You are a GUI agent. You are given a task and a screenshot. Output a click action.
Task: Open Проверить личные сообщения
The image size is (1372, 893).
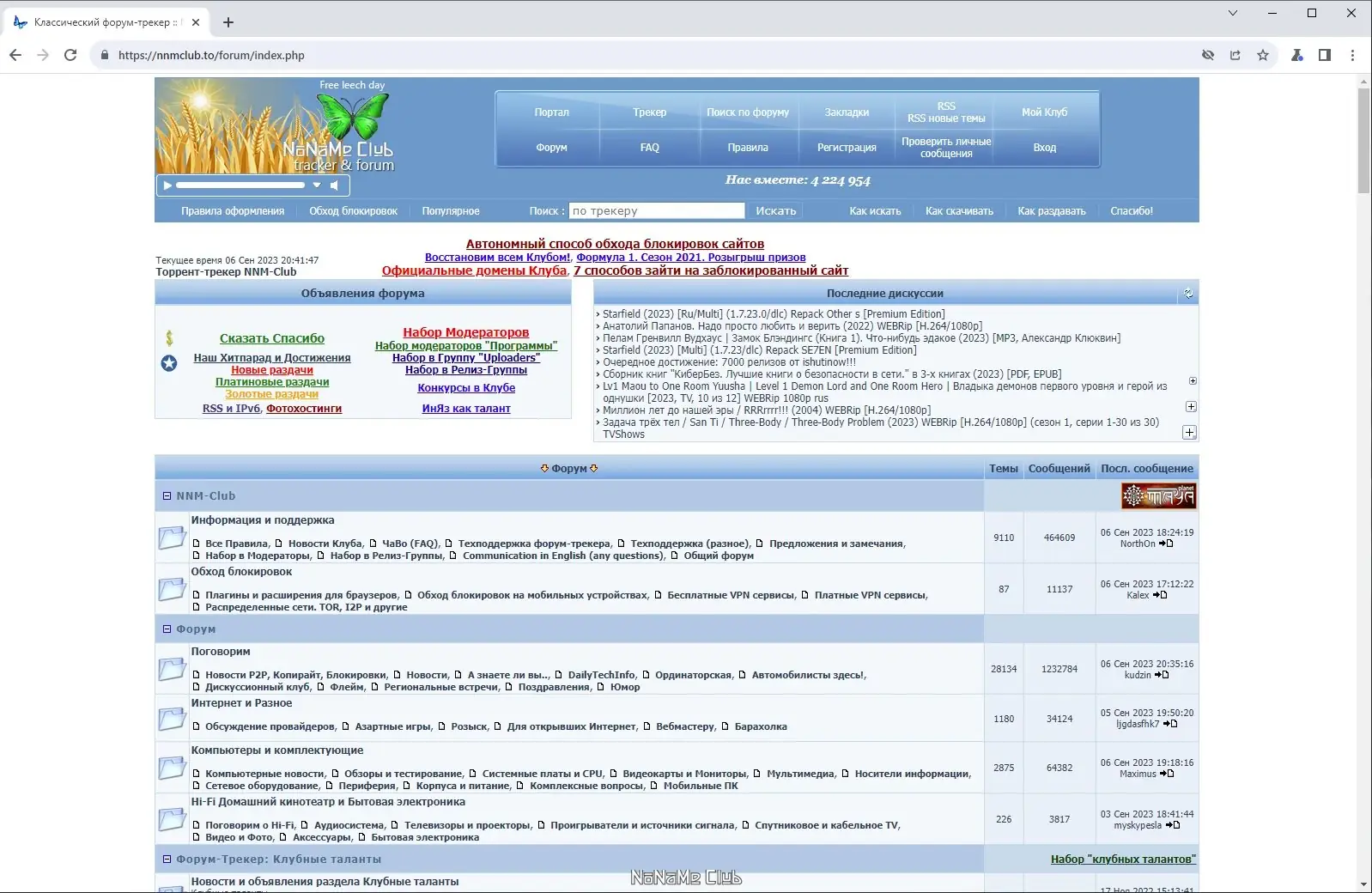[x=946, y=148]
